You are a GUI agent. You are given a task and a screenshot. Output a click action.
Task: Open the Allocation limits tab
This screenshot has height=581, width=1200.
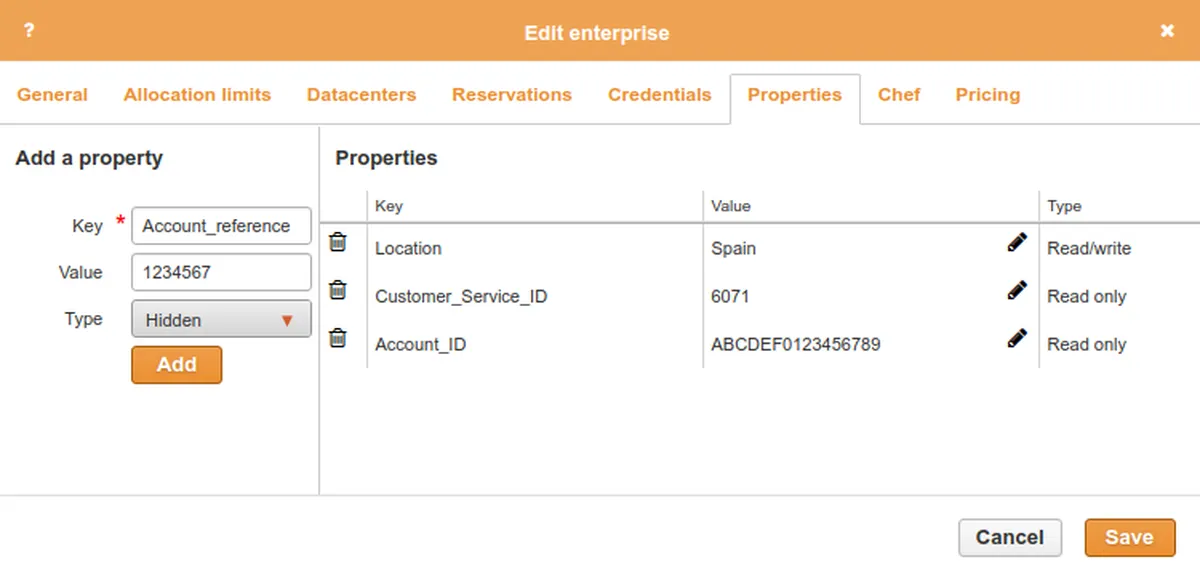(197, 95)
